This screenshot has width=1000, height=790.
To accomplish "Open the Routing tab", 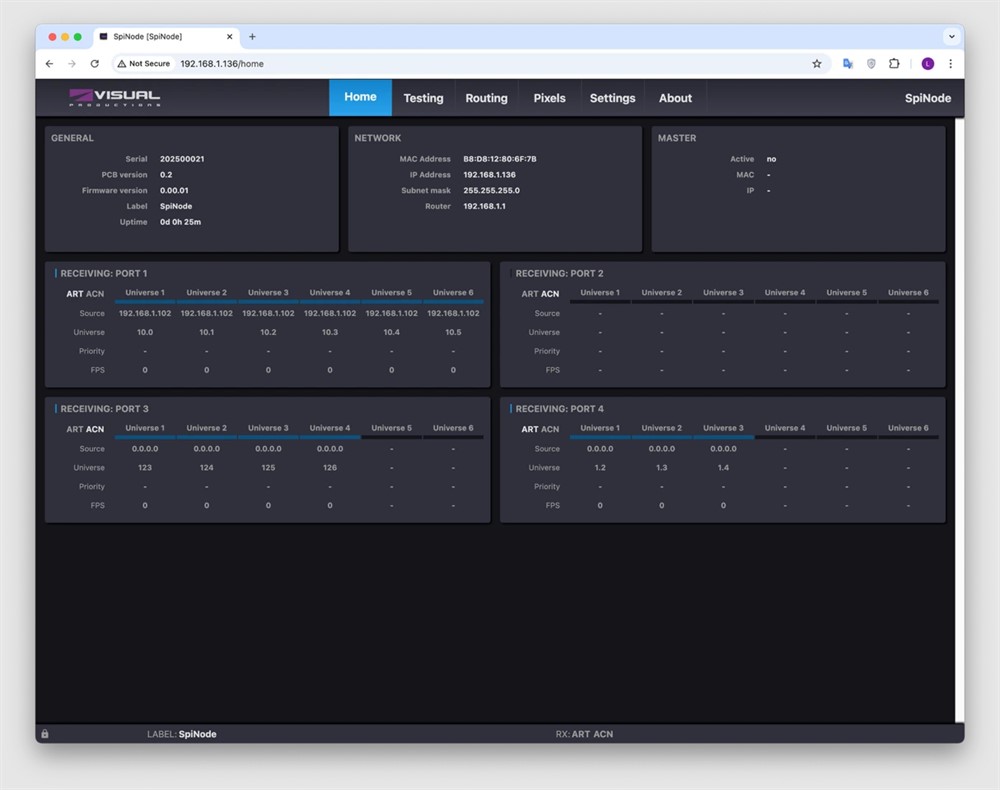I will click(x=486, y=98).
